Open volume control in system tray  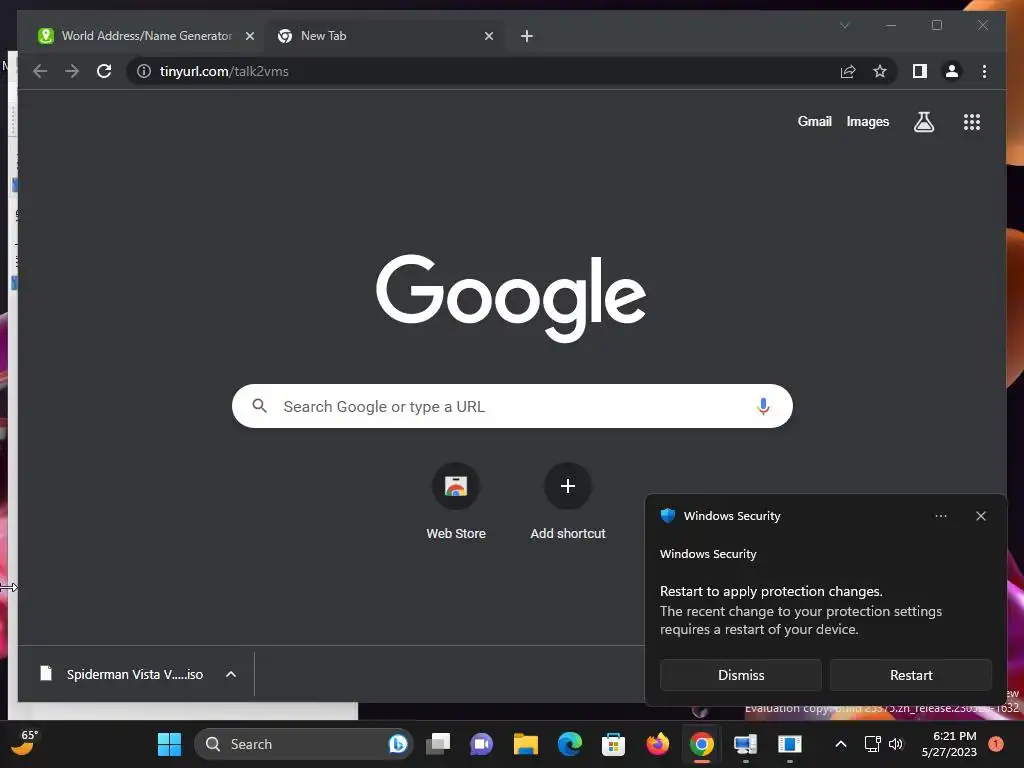(896, 744)
